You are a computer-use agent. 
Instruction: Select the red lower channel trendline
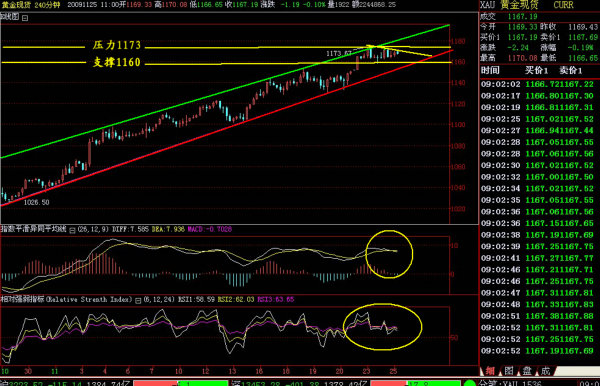[x=227, y=128]
